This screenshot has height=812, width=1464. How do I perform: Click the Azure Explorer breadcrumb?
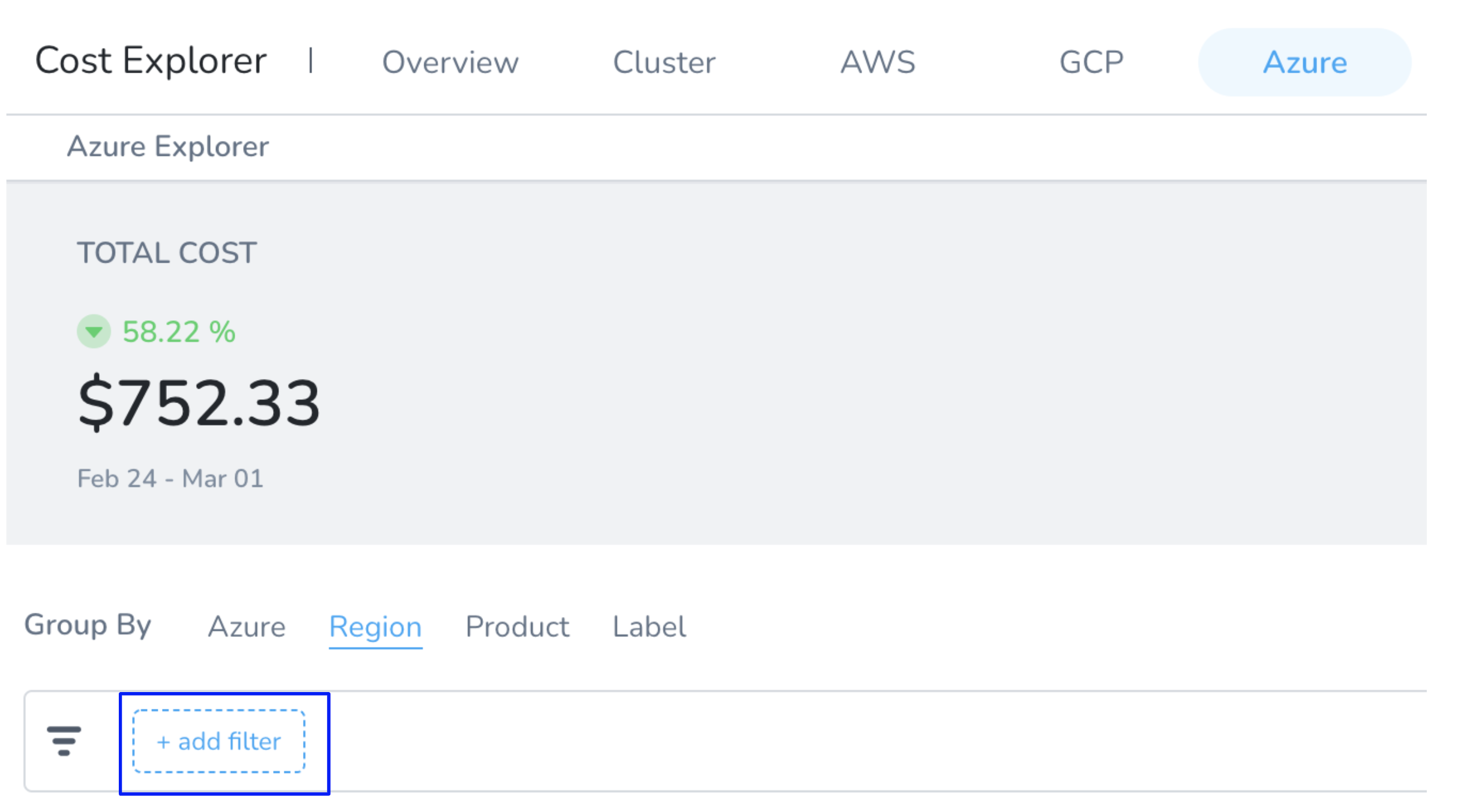[x=168, y=146]
